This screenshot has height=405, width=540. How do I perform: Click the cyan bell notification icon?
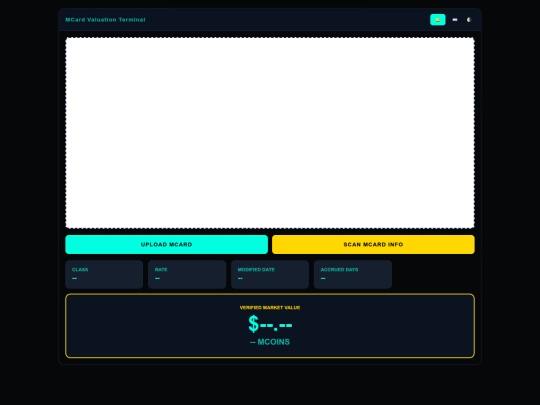(x=437, y=20)
